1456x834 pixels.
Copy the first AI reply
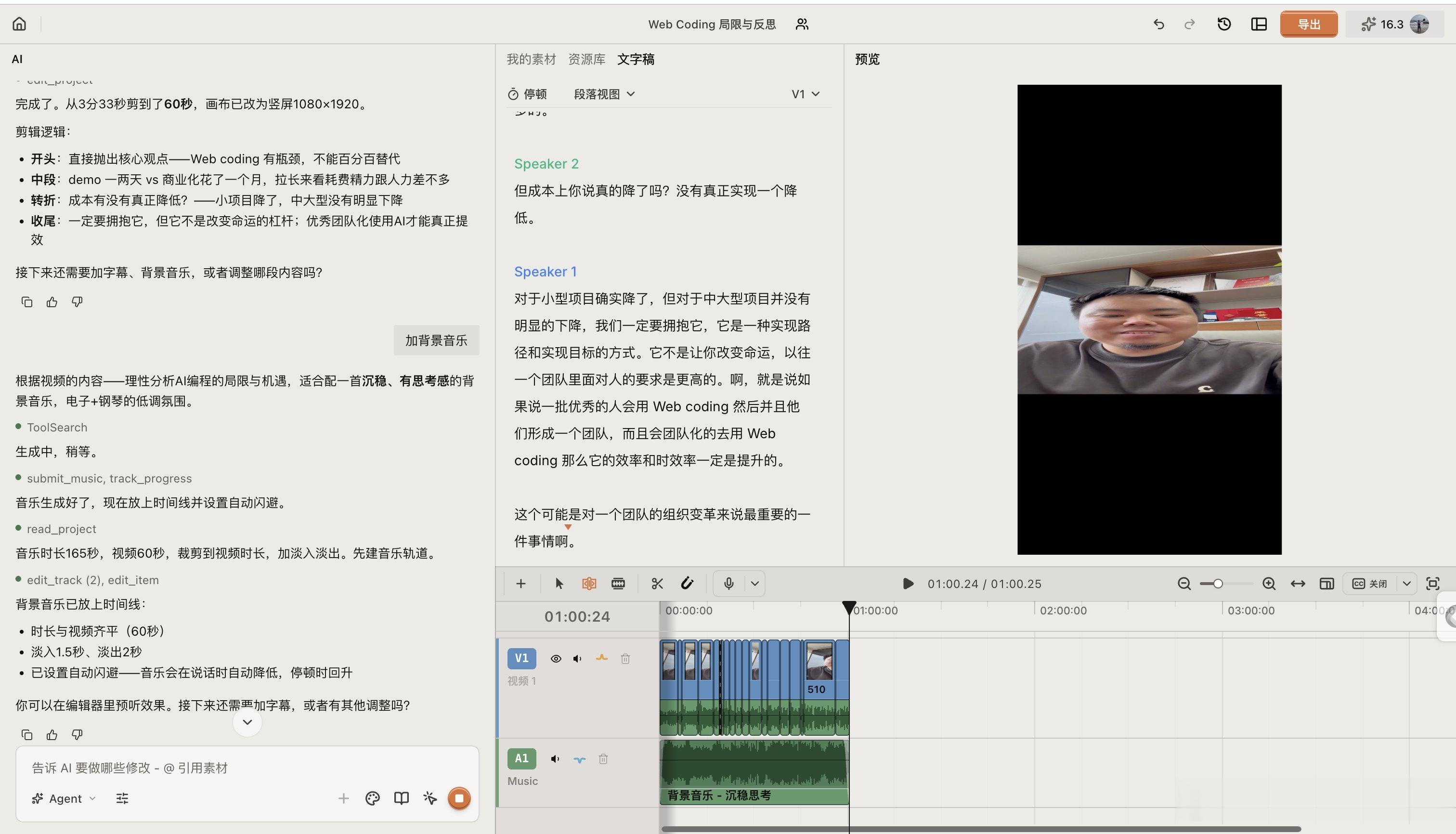[x=26, y=302]
